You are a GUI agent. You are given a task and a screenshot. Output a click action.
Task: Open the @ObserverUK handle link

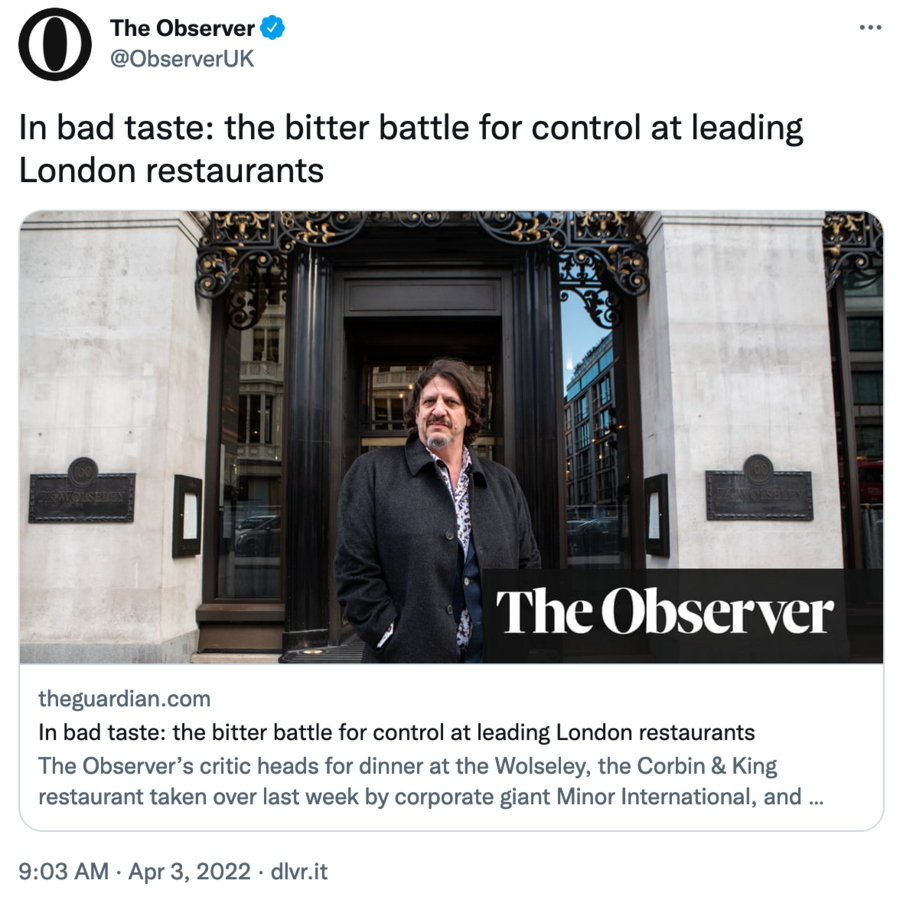point(182,59)
